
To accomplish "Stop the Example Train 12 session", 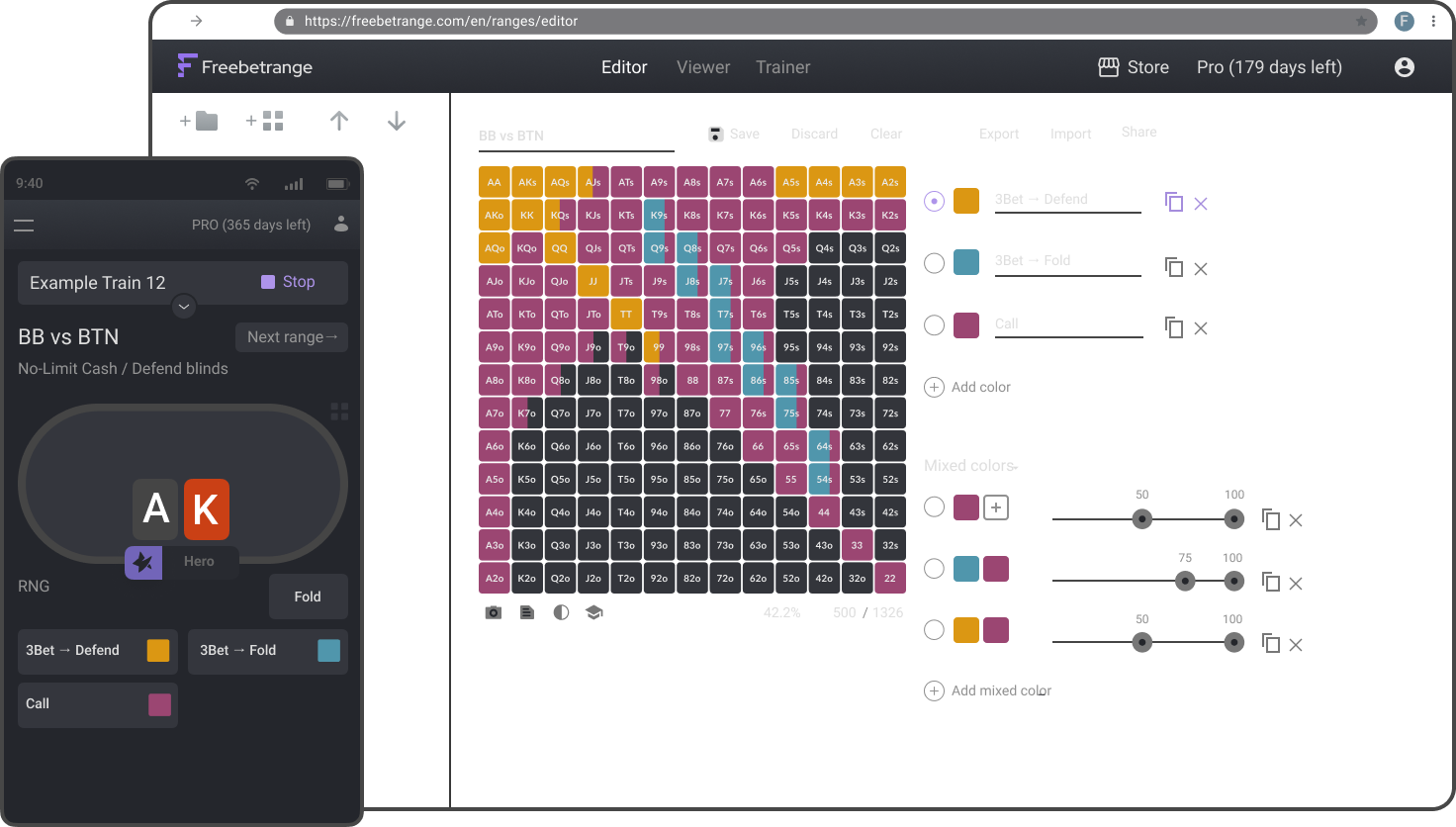I will 296,282.
